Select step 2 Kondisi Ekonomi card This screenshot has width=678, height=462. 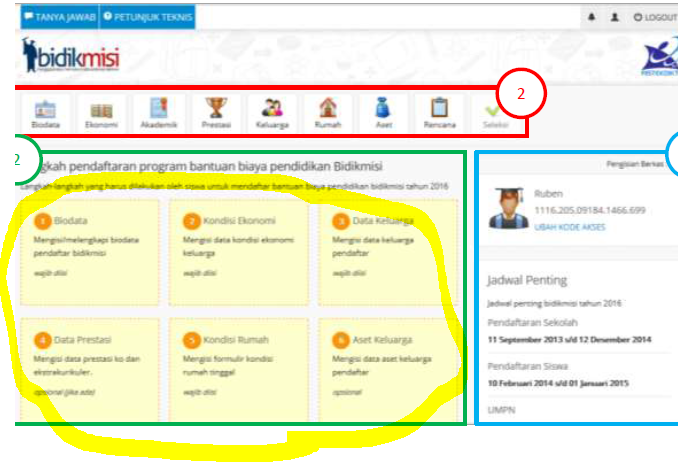pyautogui.click(x=239, y=253)
